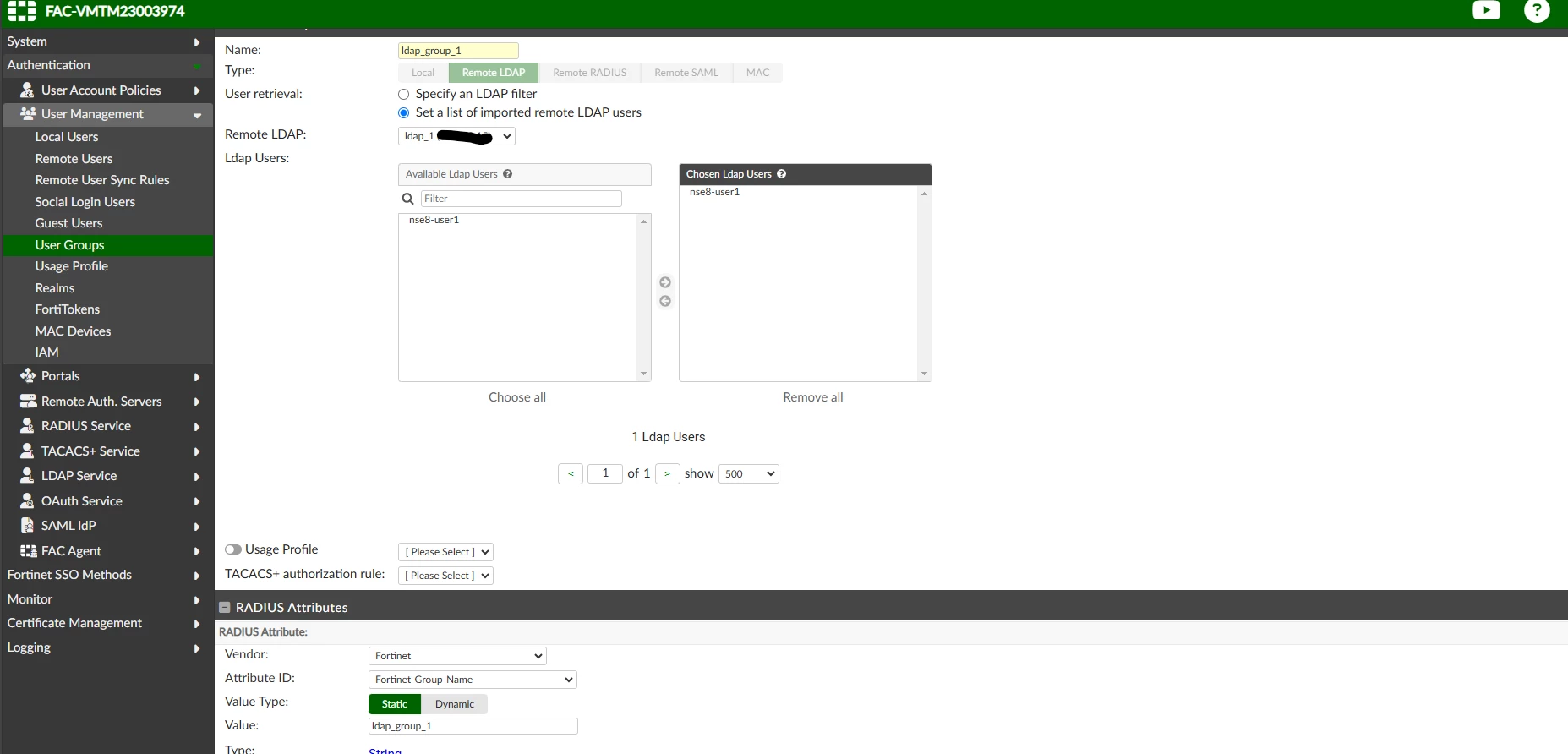Image resolution: width=1568 pixels, height=754 pixels.
Task: Click help icon next to Chosen Ldap Users
Action: [782, 174]
